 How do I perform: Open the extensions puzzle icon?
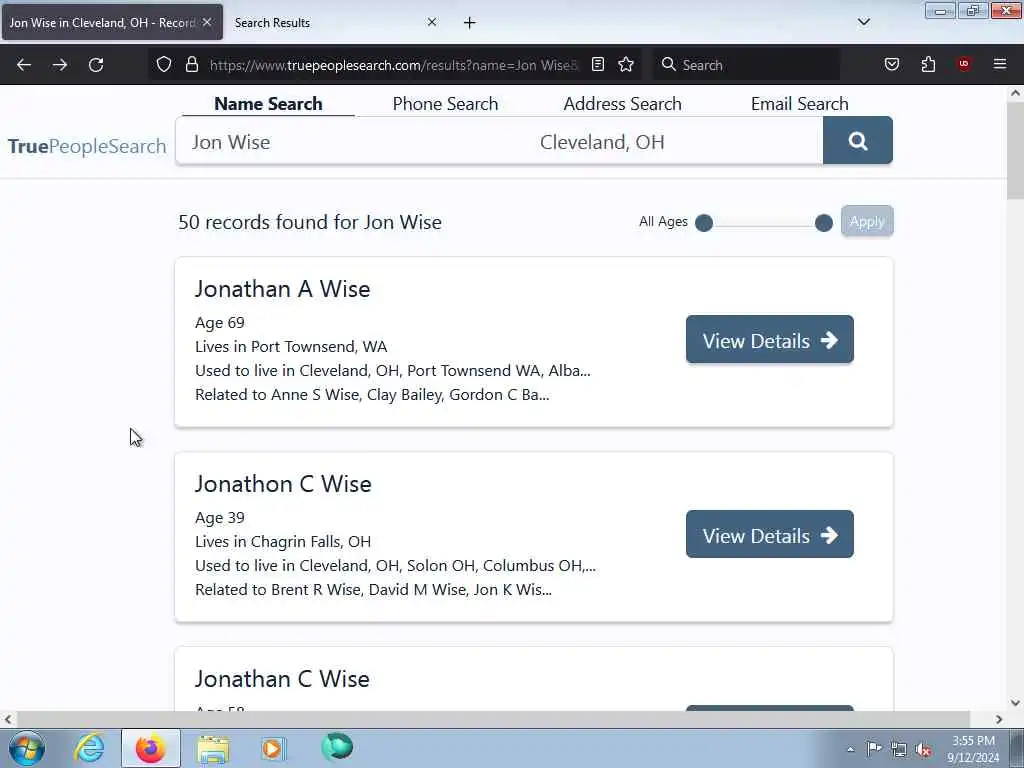[928, 64]
